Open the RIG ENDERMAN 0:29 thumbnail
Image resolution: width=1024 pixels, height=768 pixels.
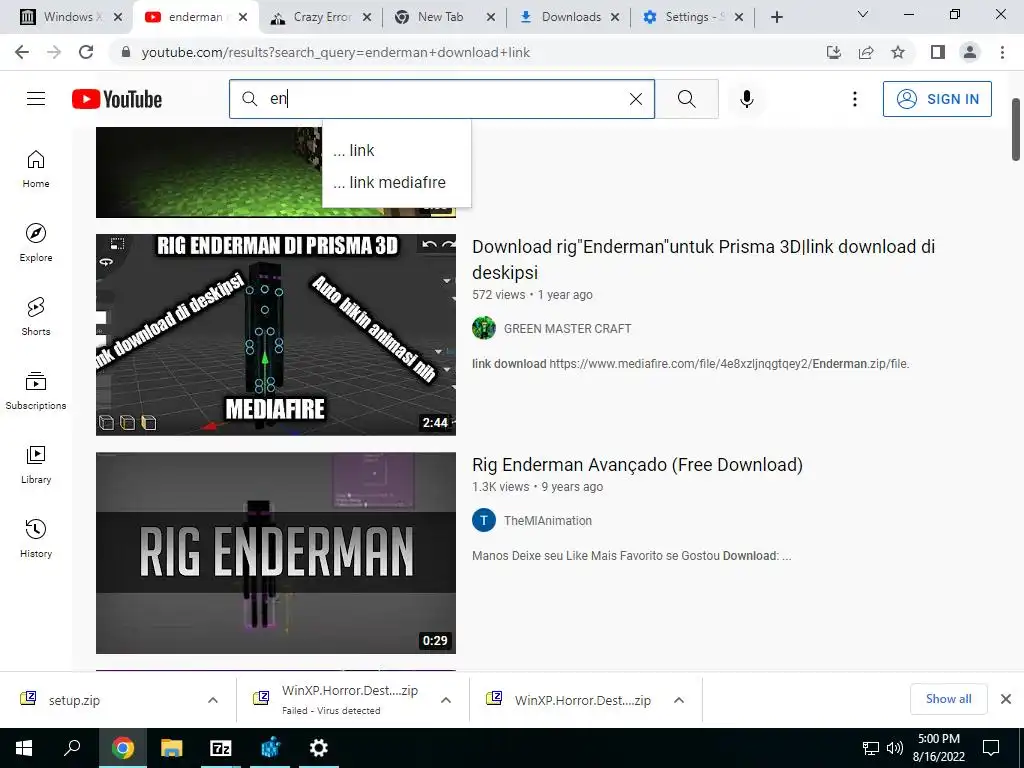pos(276,553)
